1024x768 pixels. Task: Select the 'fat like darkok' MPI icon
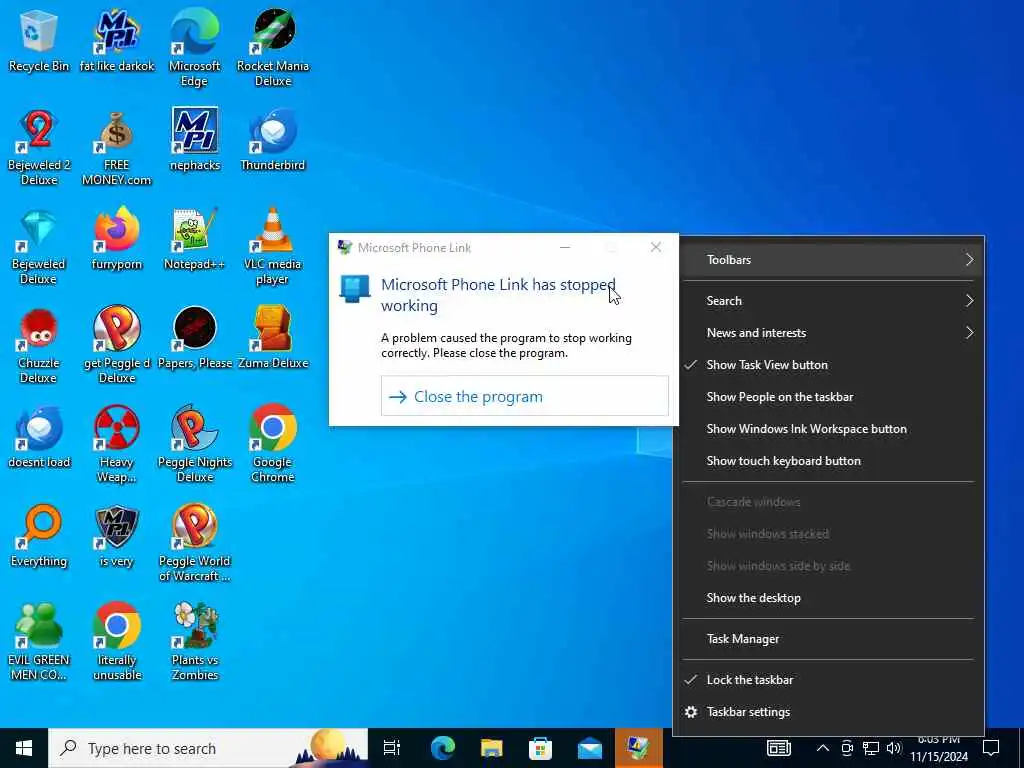point(117,40)
